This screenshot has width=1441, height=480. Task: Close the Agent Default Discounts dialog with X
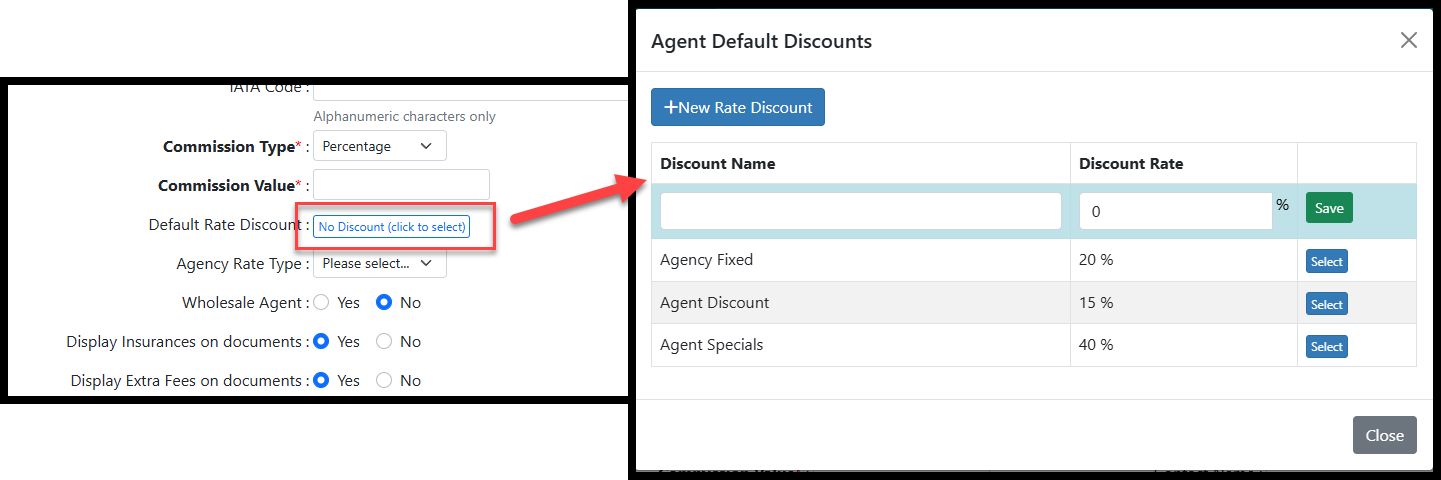pyautogui.click(x=1408, y=41)
